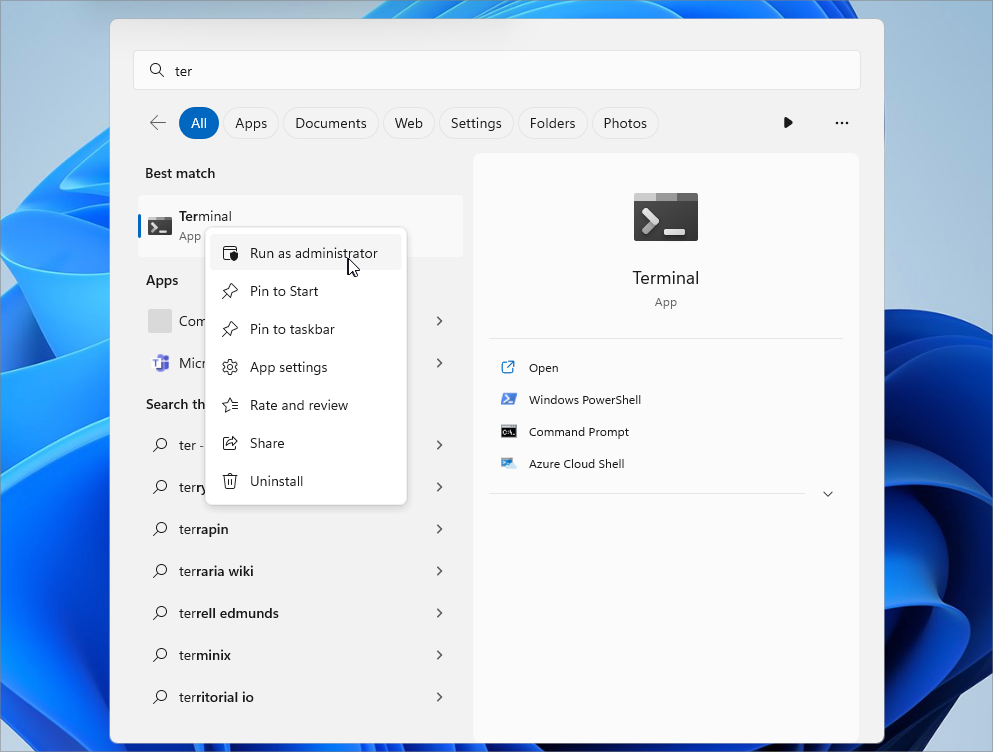Screen dimensions: 993x752
Task: Choose Share in the context menu
Action: (305, 443)
